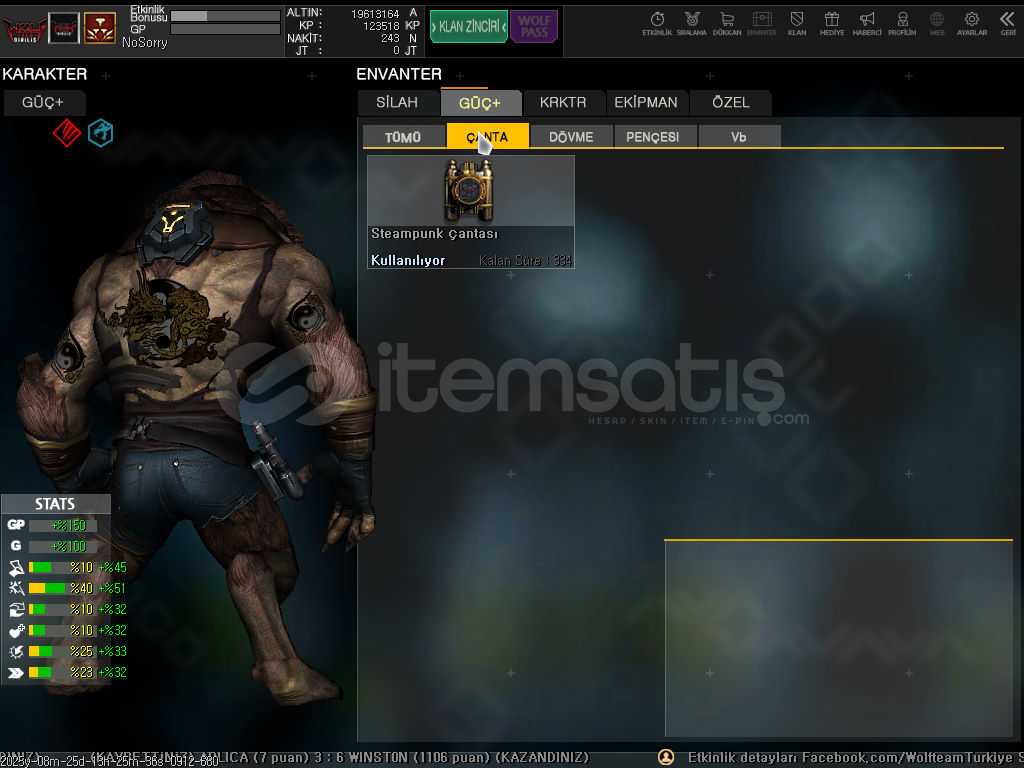Switch to the EKİPMAN inventory tab

point(646,103)
